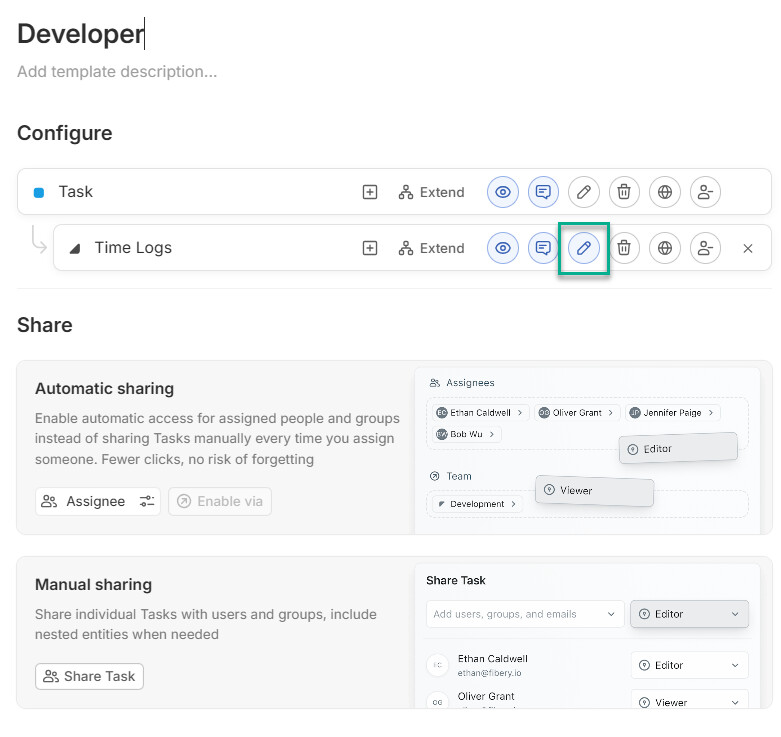Image resolution: width=781 pixels, height=737 pixels.
Task: Click the Add template description field
Action: (117, 72)
